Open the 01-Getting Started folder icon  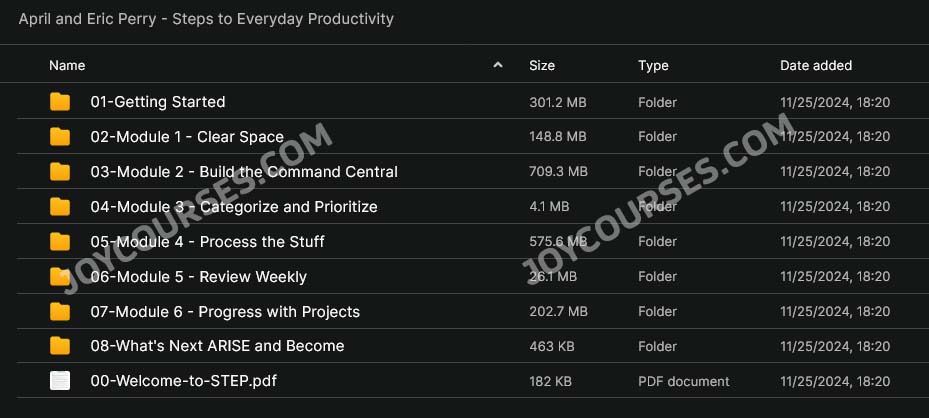[60, 102]
